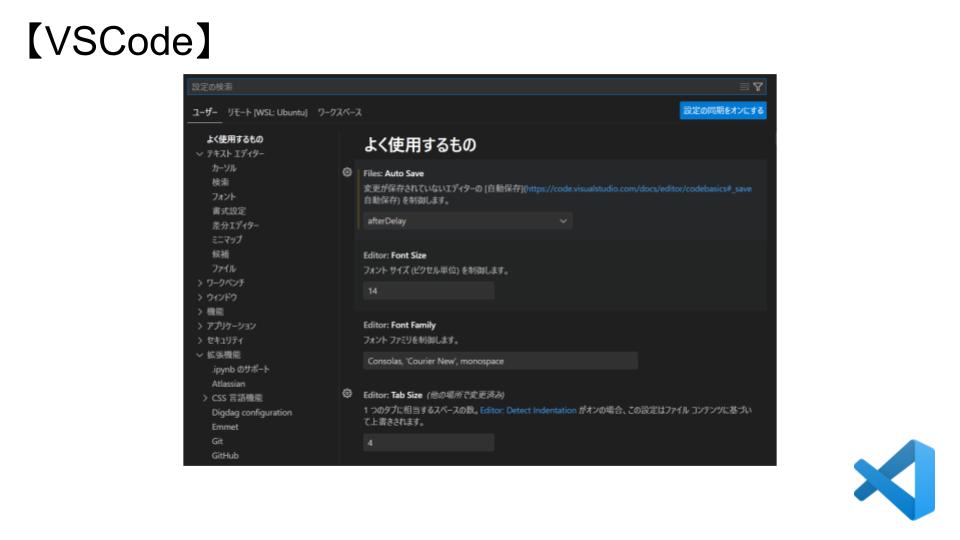Expand the CSS 言語機能 item

click(x=205, y=398)
